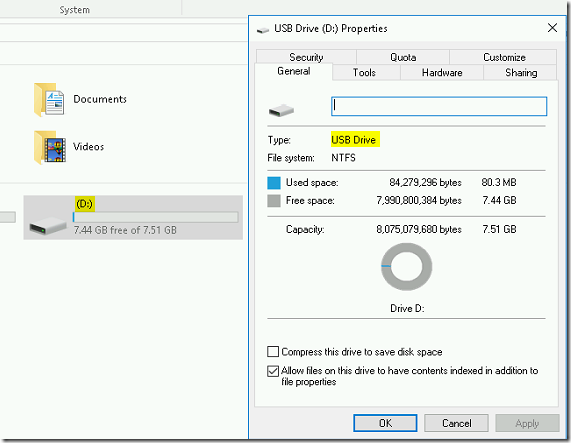571x443 pixels.
Task: Click the blue Used space color square
Action: coord(274,183)
